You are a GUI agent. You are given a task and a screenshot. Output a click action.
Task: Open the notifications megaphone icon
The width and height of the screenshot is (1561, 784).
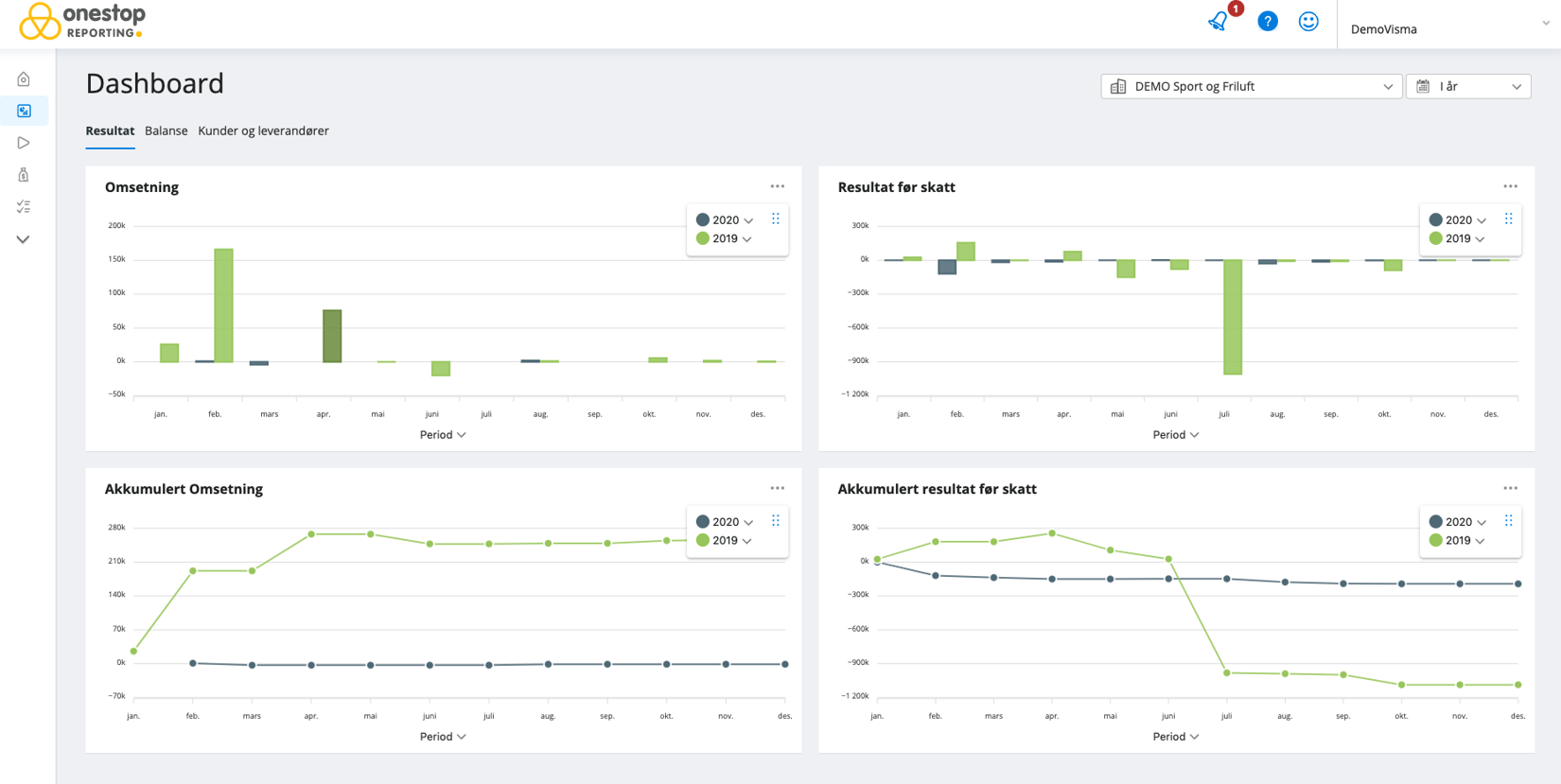pos(1219,22)
